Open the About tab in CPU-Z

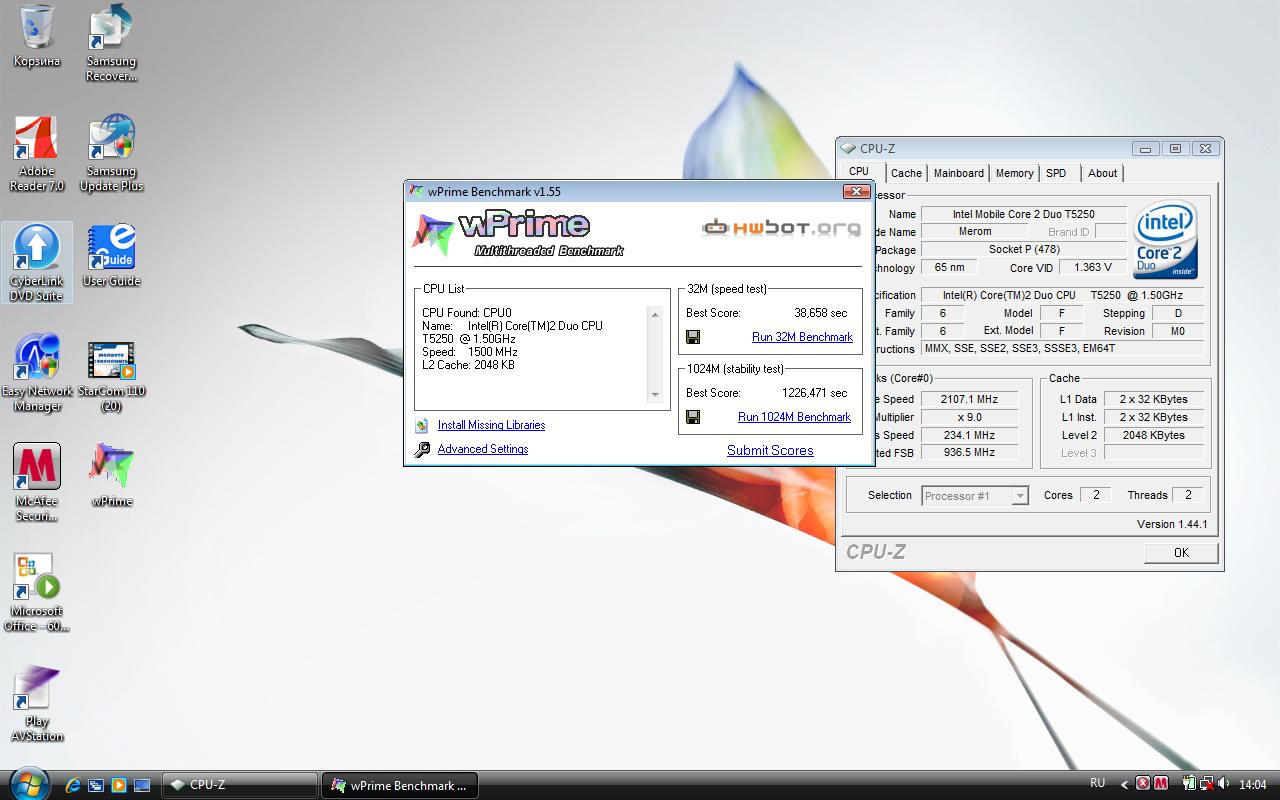[1102, 173]
